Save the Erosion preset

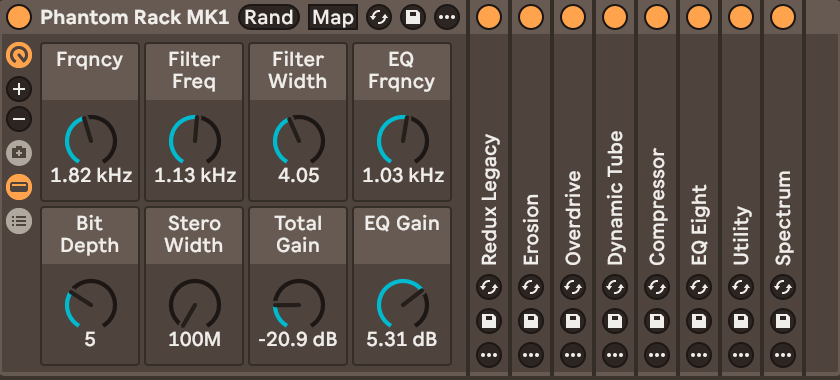pyautogui.click(x=531, y=321)
